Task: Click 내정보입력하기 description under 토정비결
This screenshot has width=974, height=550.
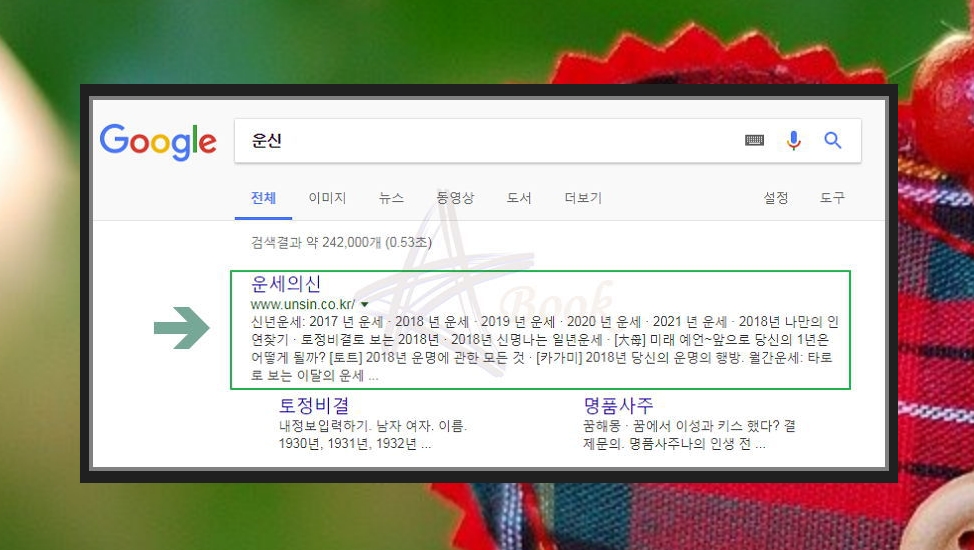Action: pos(373,426)
